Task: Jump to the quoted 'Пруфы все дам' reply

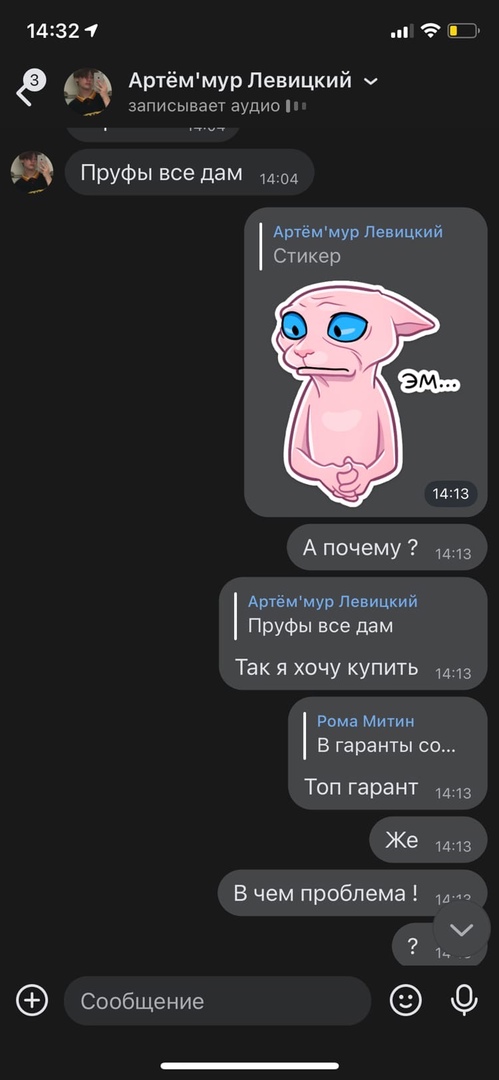Action: pyautogui.click(x=326, y=614)
